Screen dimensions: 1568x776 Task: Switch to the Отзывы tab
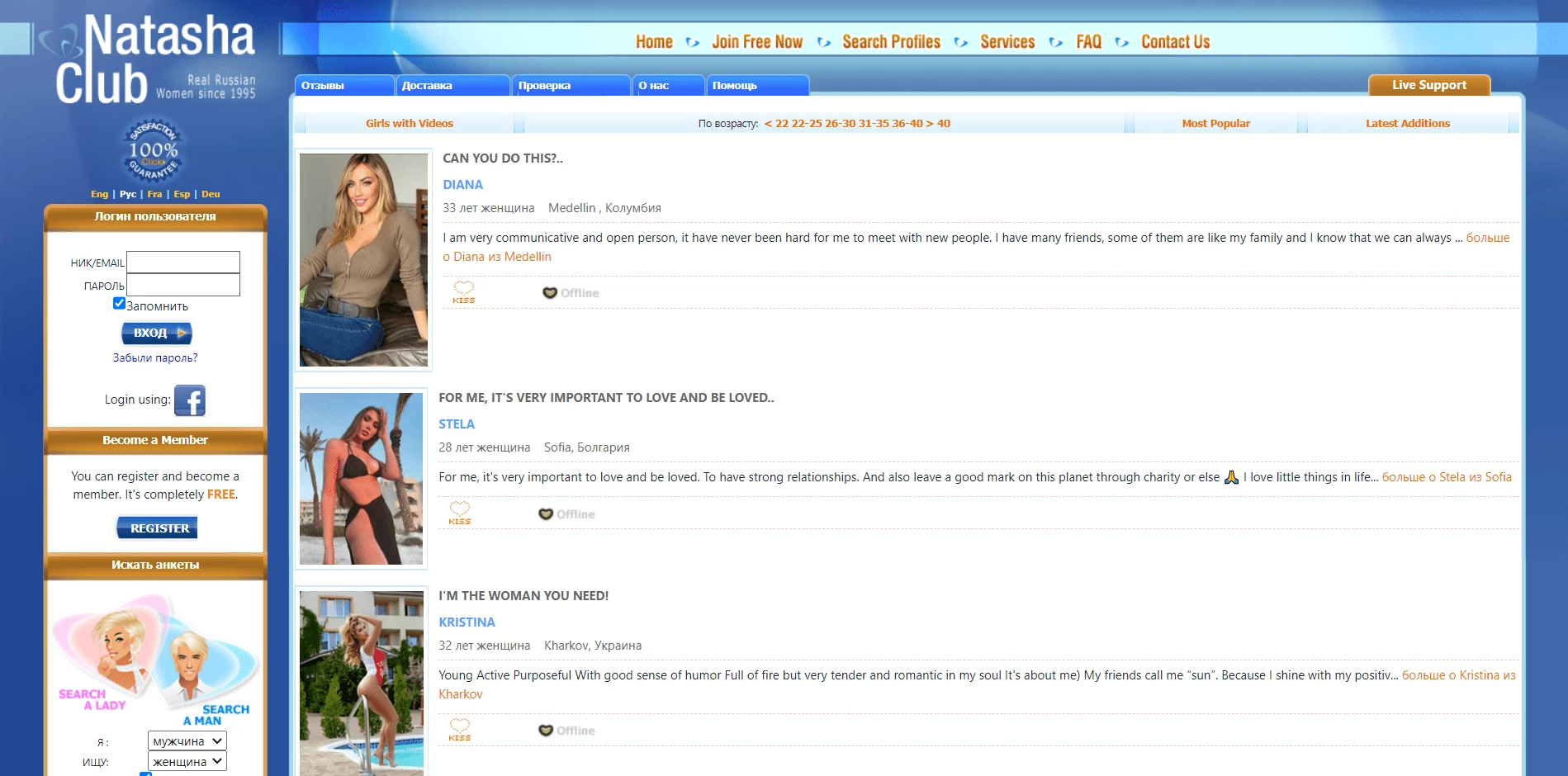click(344, 85)
